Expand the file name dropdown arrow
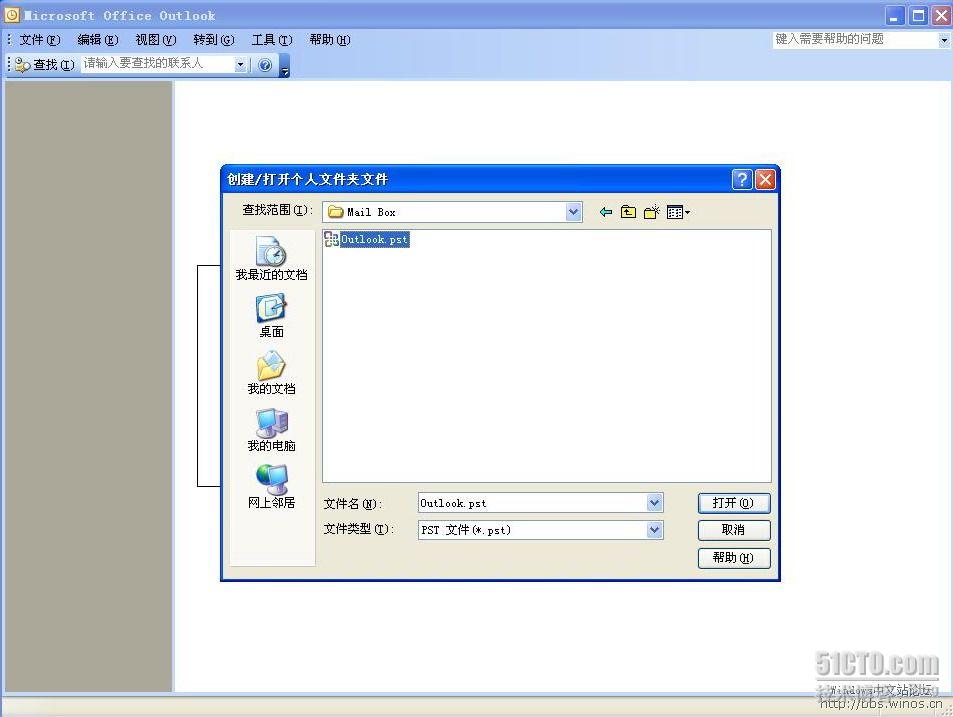The image size is (953, 717). coord(654,503)
